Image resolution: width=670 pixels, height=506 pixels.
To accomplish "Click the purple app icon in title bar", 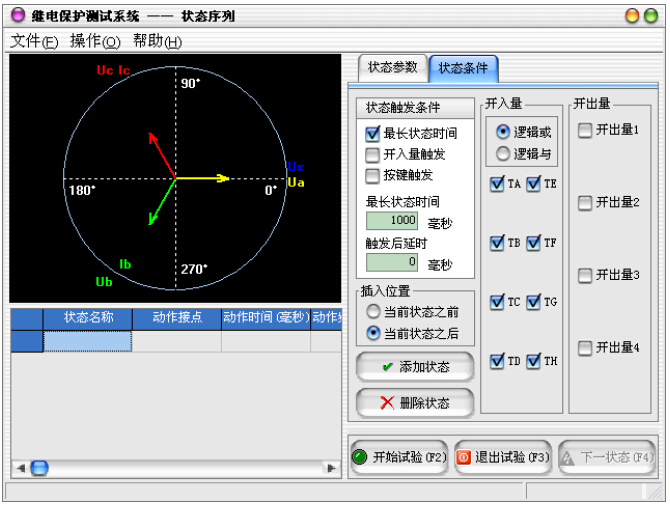I will coord(17,16).
